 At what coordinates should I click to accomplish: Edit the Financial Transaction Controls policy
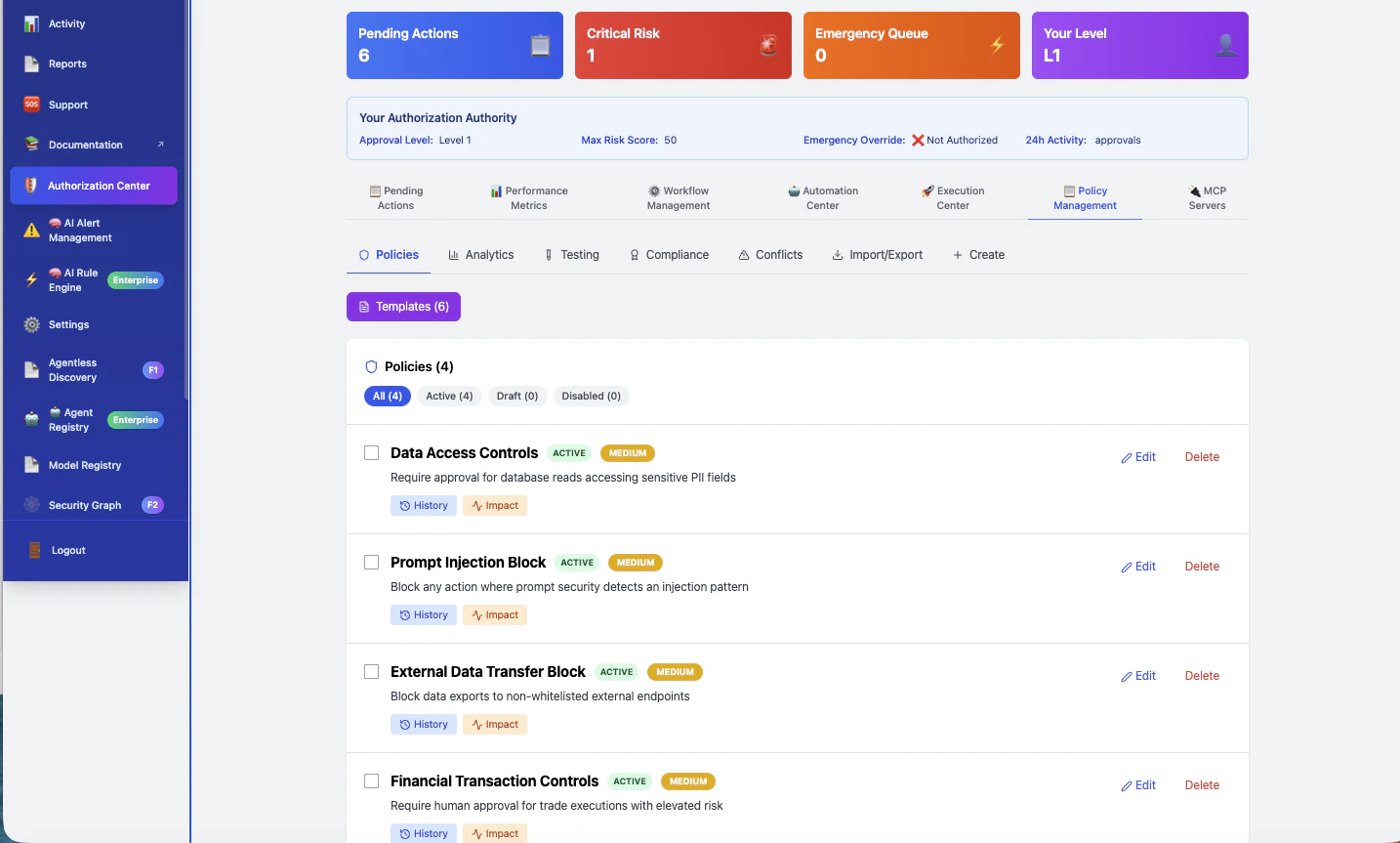coord(1138,785)
